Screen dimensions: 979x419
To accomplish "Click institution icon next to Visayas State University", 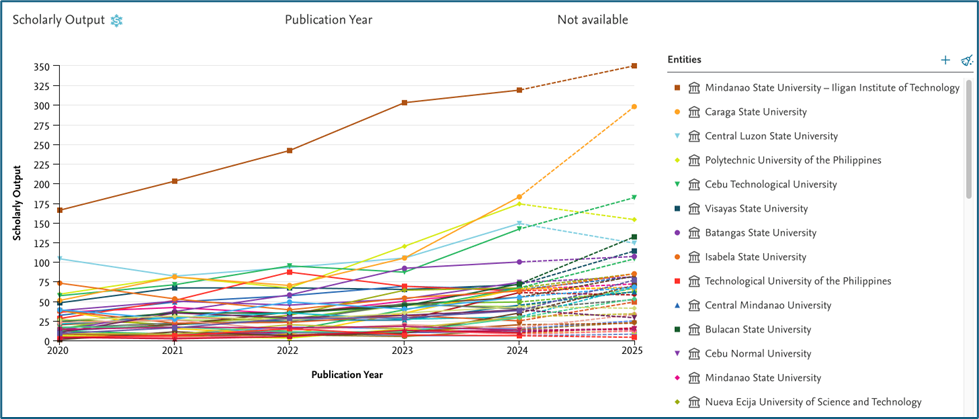I will [x=694, y=209].
